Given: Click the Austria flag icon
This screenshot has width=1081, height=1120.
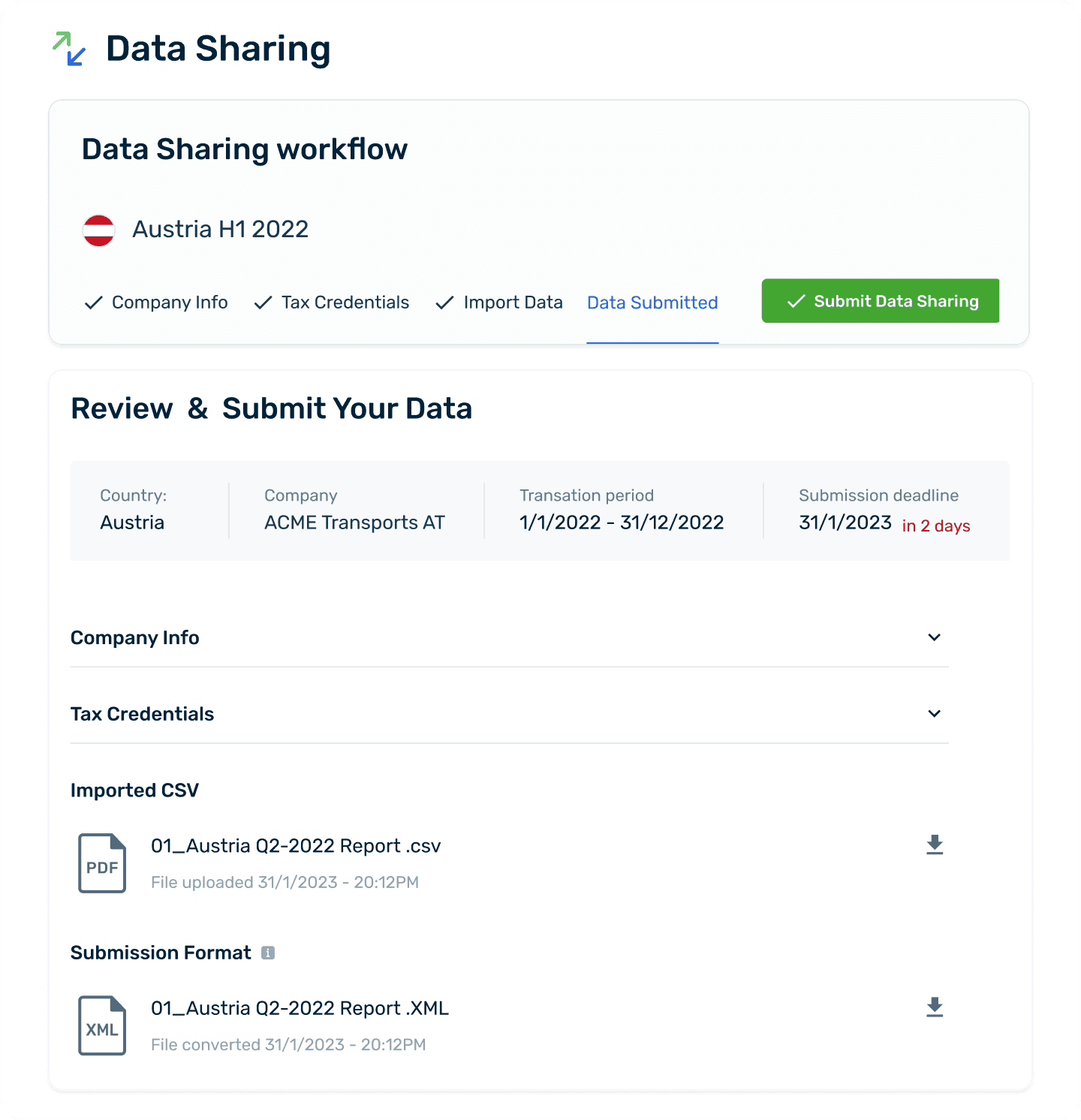Looking at the screenshot, I should pos(98,230).
